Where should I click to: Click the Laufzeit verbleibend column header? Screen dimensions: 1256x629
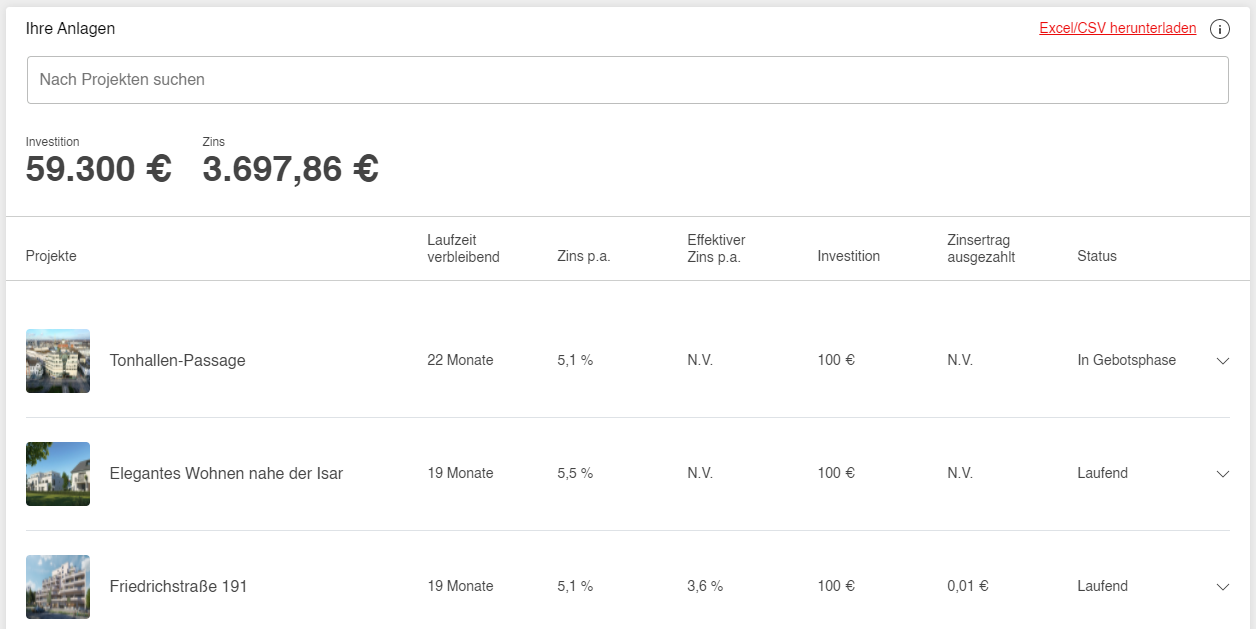[463, 248]
